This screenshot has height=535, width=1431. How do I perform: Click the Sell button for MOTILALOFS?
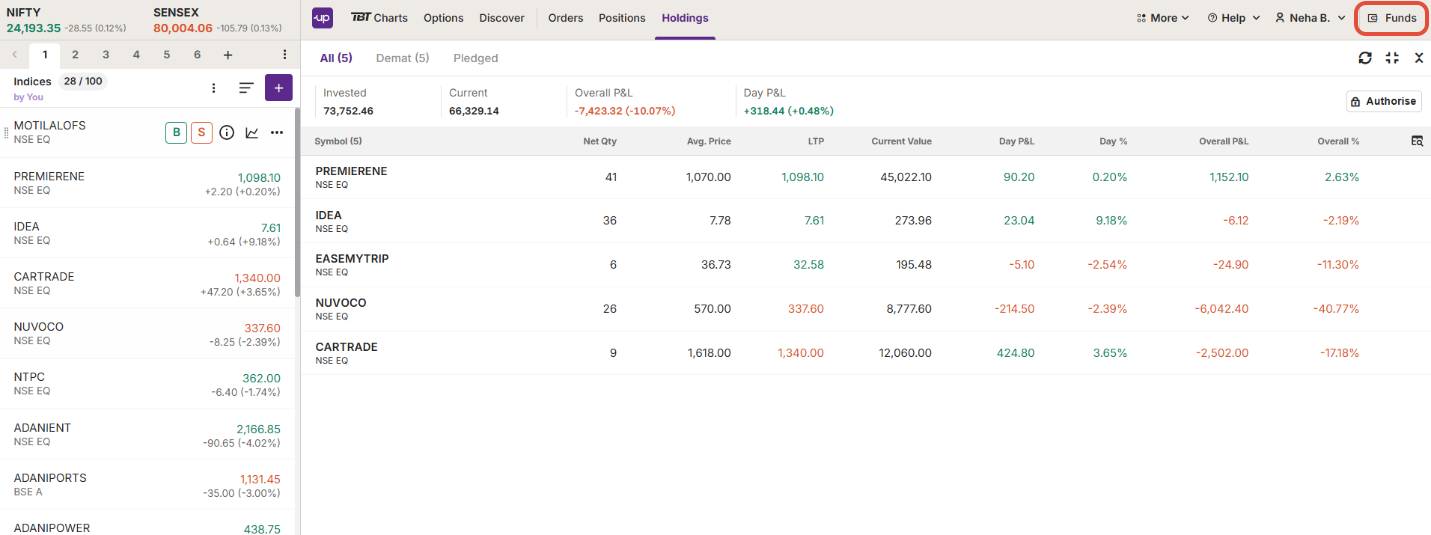(202, 133)
